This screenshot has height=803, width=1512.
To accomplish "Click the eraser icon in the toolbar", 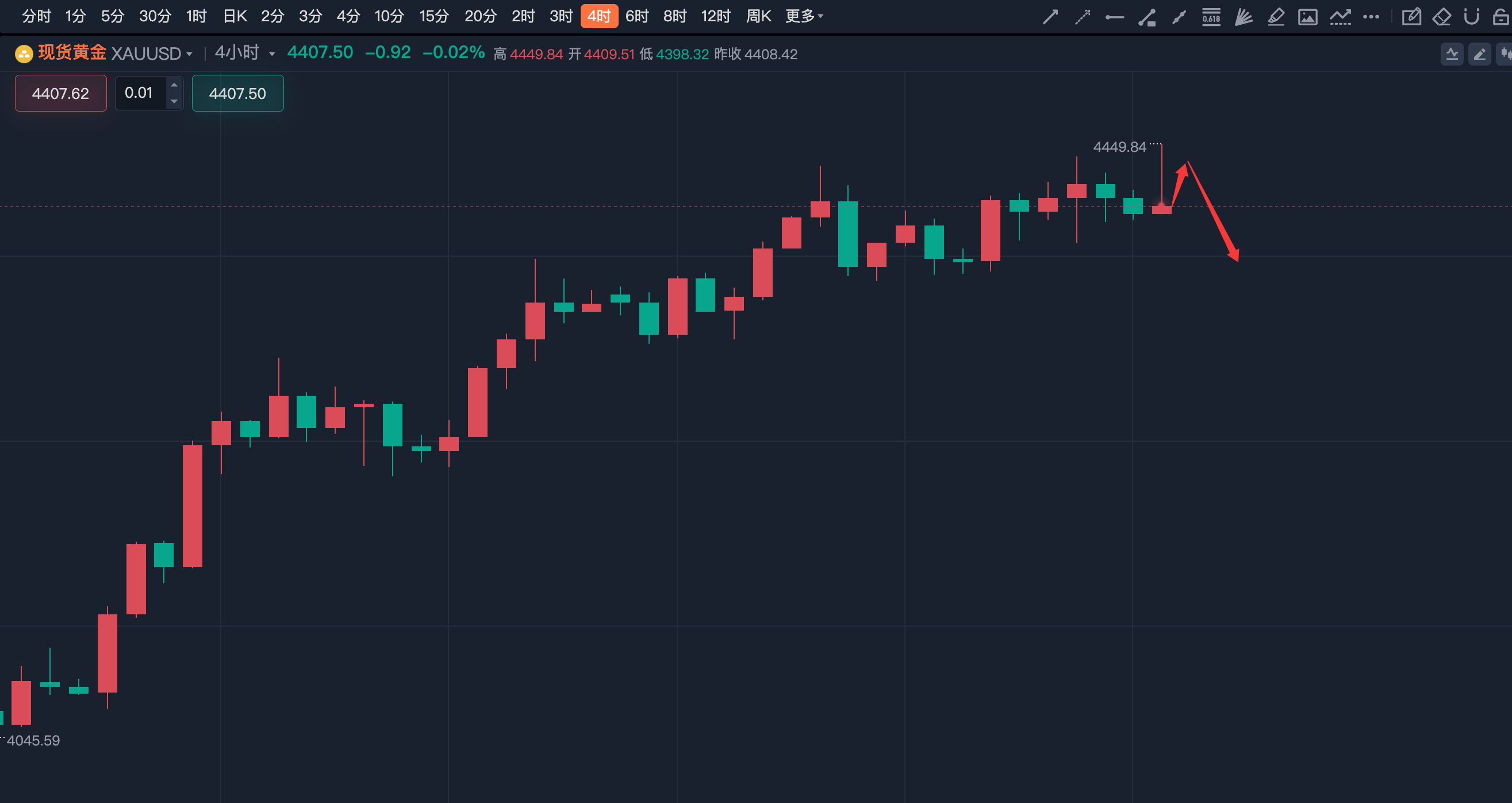I will point(1441,17).
